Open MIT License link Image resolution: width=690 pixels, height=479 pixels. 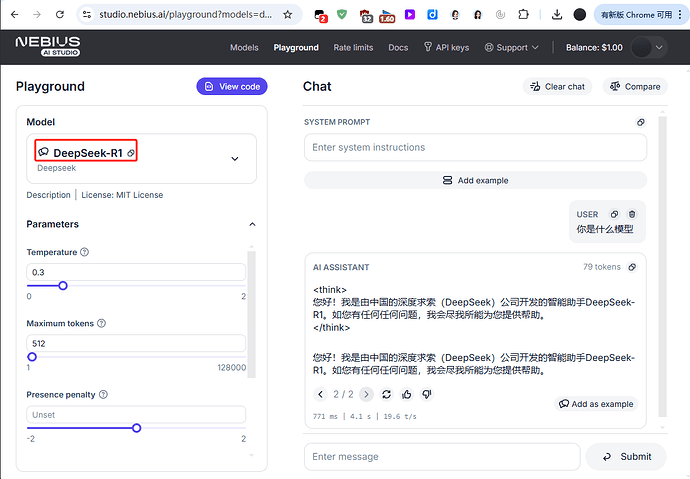tap(122, 195)
